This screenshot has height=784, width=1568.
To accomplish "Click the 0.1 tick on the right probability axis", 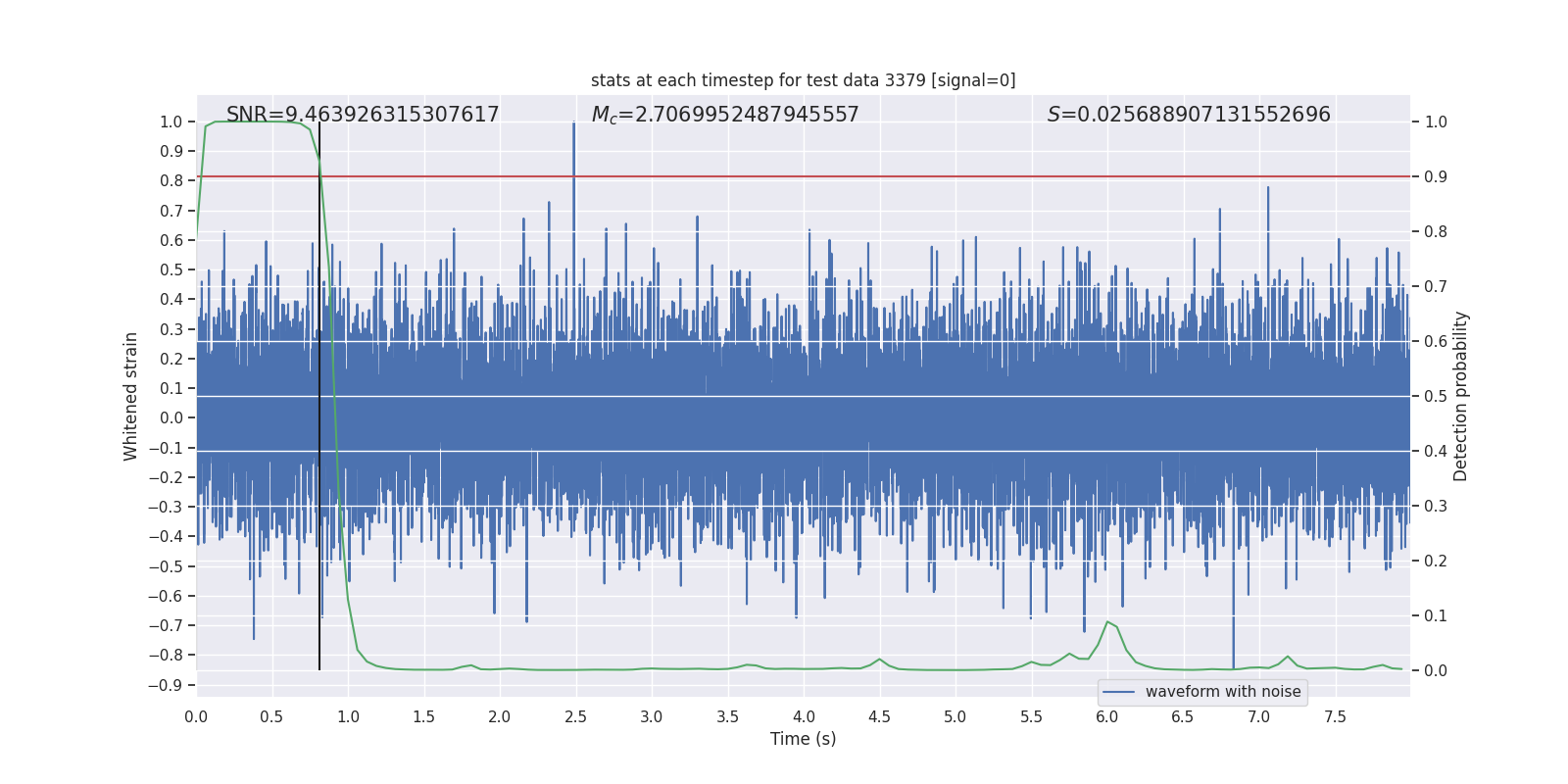I will click(1436, 616).
